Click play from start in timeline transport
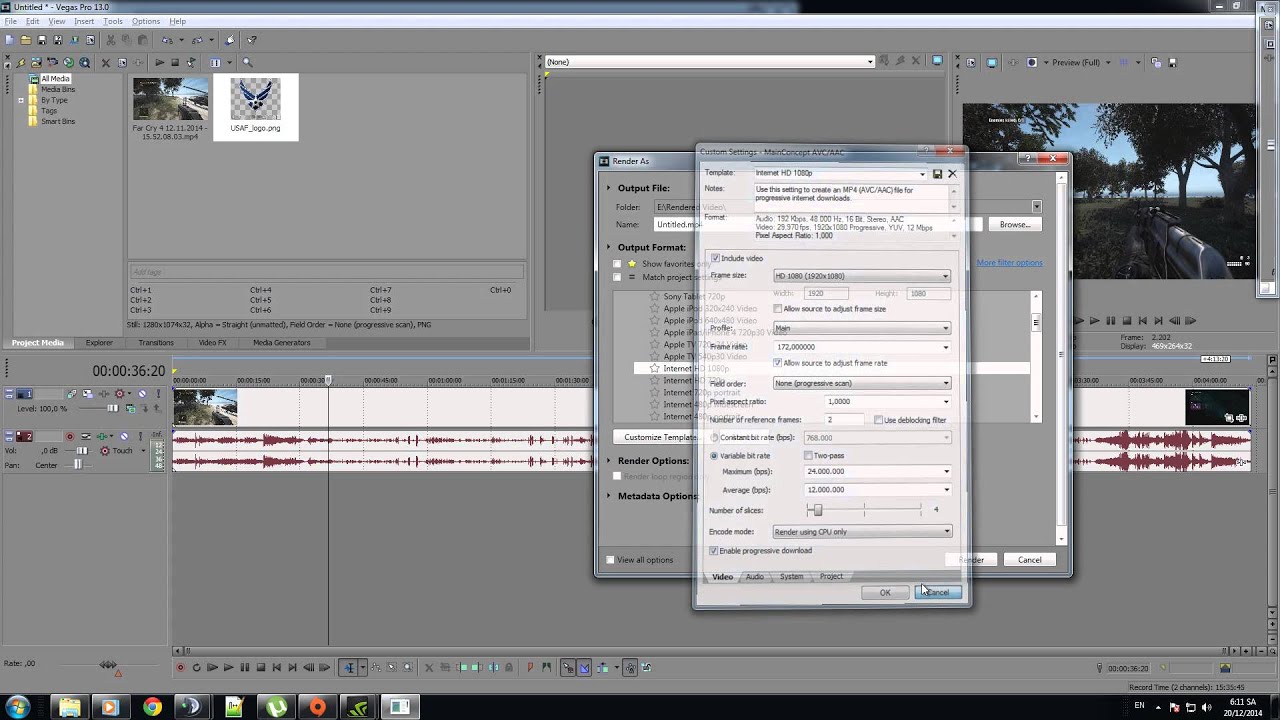 pyautogui.click(x=212, y=668)
